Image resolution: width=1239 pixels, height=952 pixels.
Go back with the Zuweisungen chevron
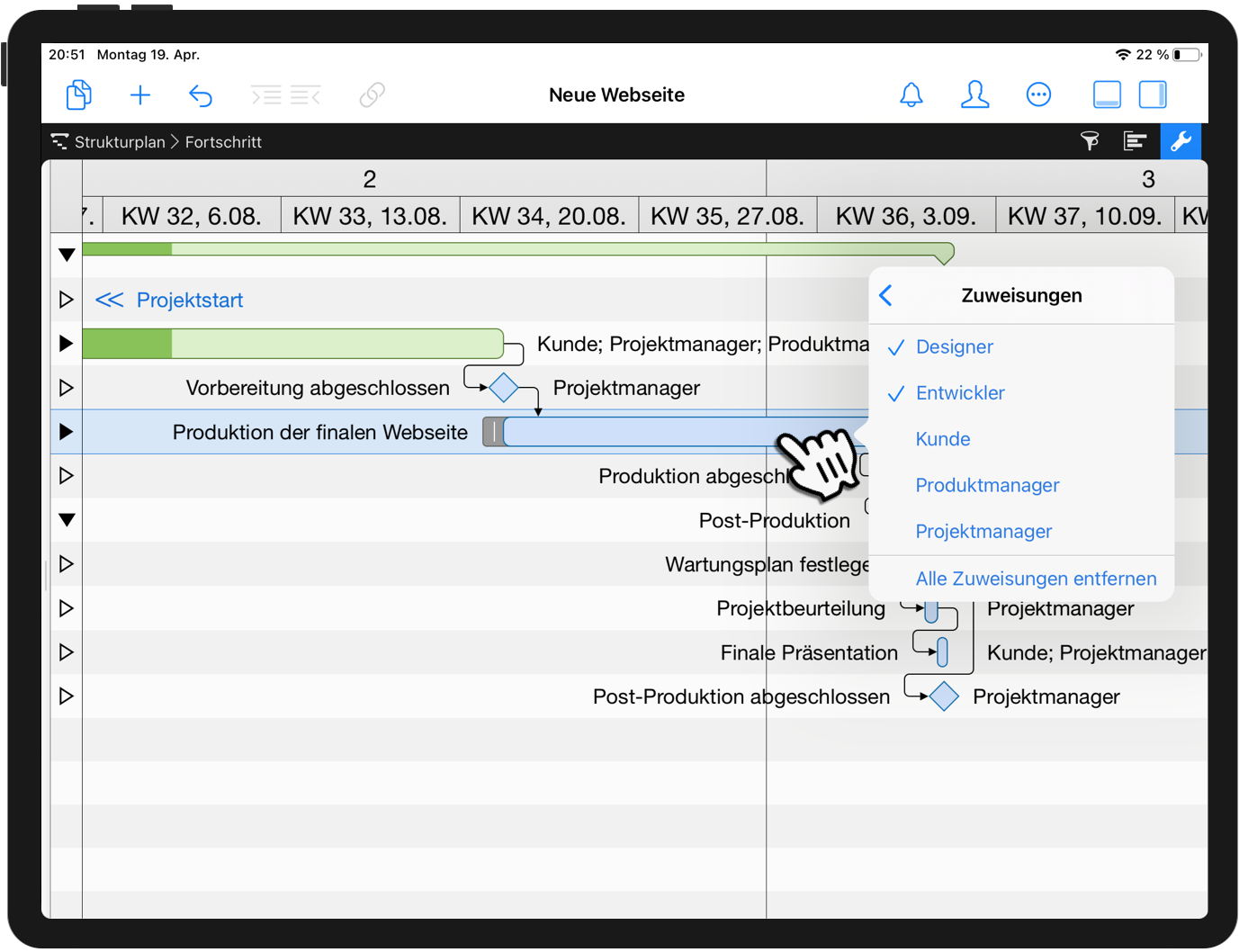coord(885,295)
